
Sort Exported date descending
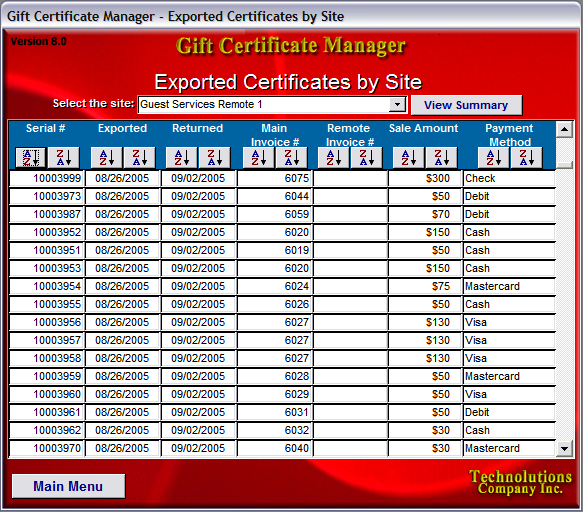[x=139, y=157]
